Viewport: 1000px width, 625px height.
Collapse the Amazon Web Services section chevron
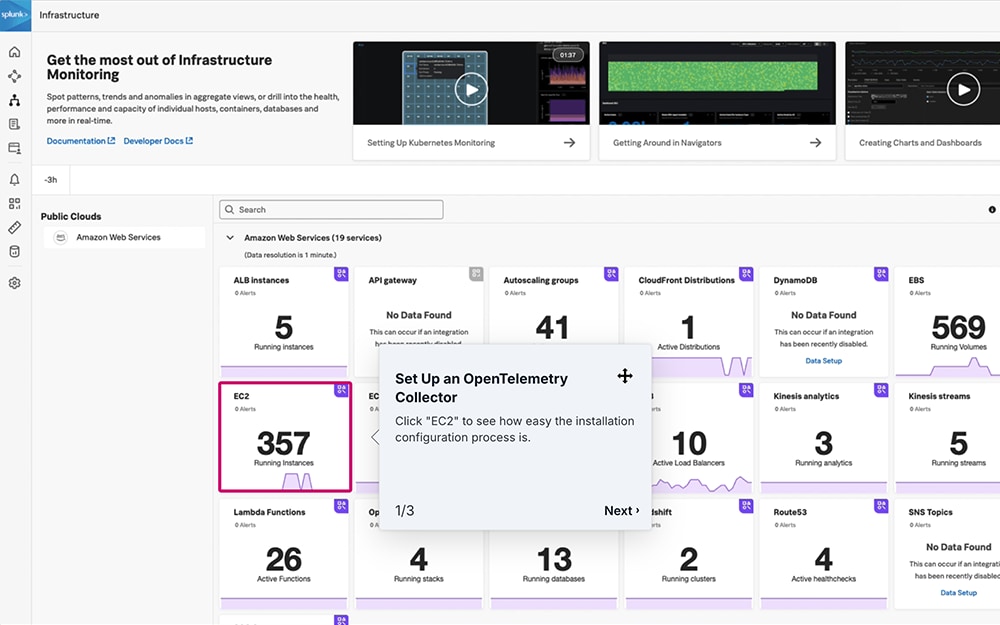point(230,238)
